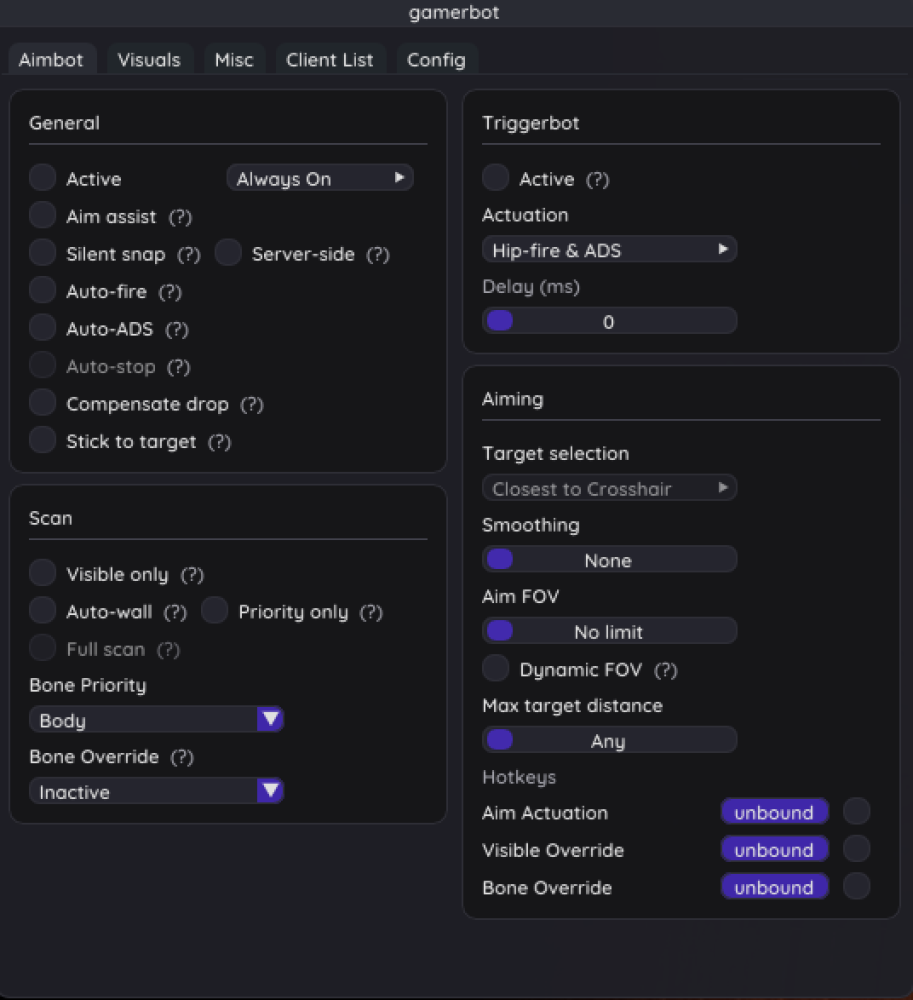This screenshot has width=913, height=1000.
Task: Open the Always On activation dropdown
Action: coord(320,179)
